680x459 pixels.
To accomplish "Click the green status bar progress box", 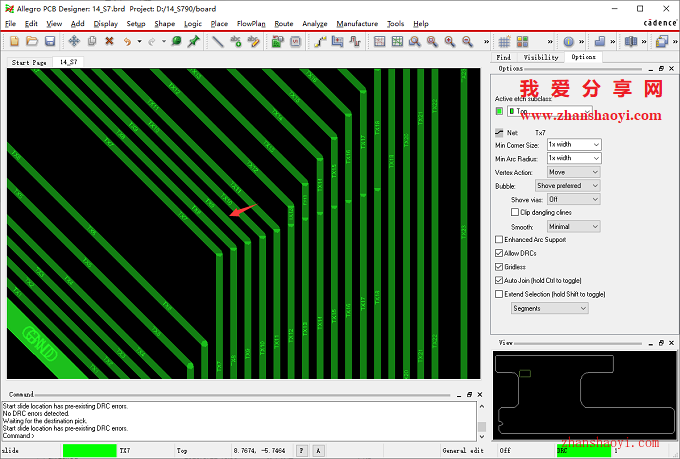I will tap(90, 451).
